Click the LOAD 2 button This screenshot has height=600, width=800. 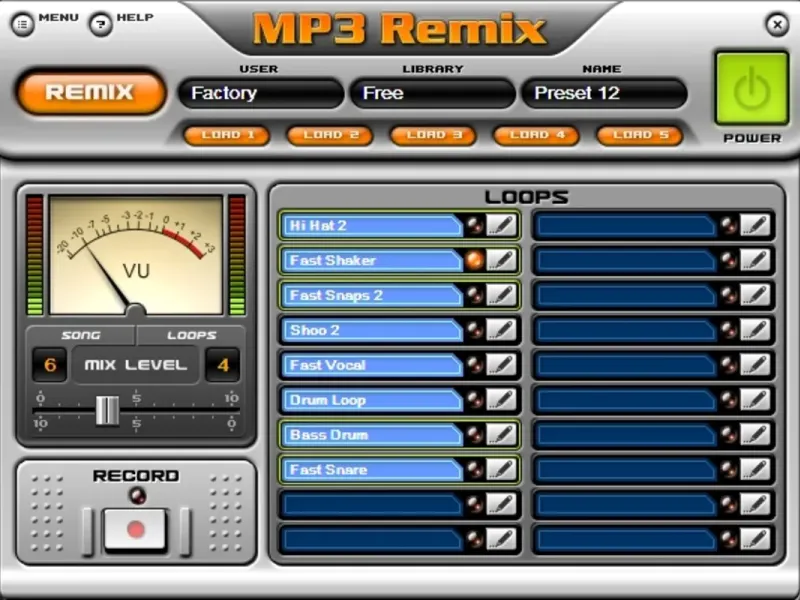330,135
